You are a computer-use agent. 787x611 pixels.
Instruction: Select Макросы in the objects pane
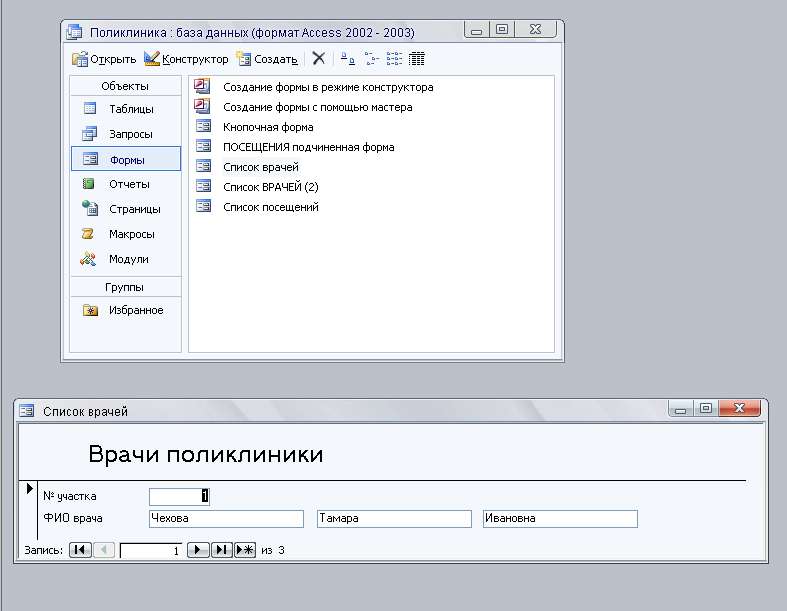pos(125,234)
